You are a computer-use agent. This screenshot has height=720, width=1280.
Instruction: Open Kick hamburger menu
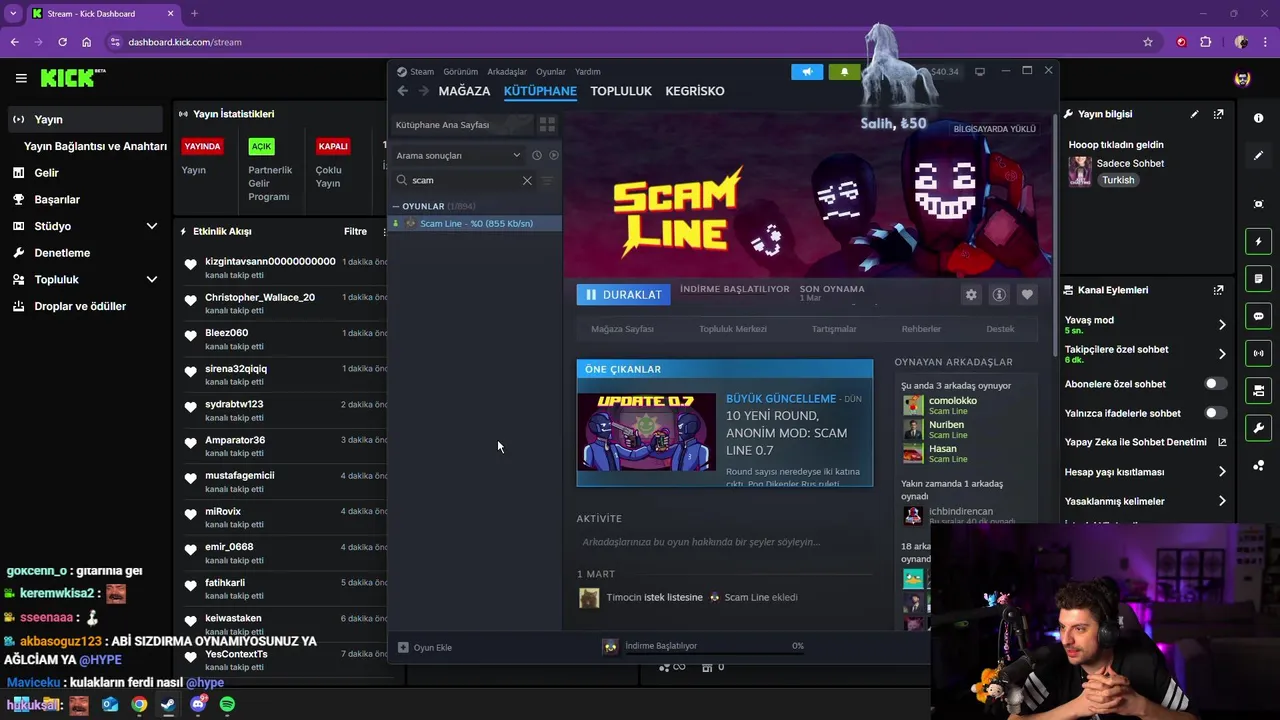click(x=21, y=78)
